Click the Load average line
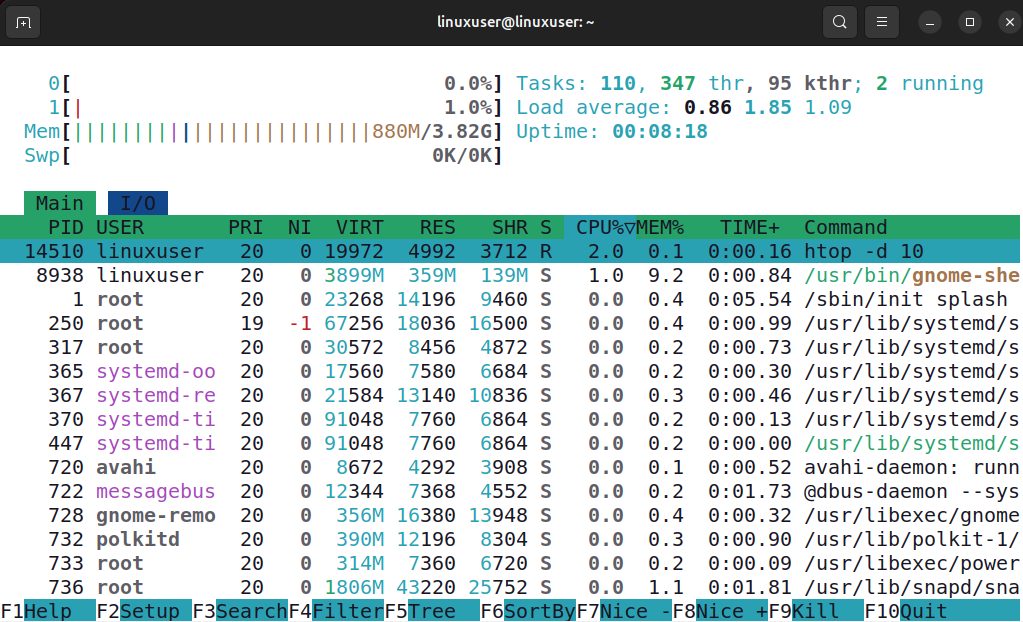 point(684,107)
